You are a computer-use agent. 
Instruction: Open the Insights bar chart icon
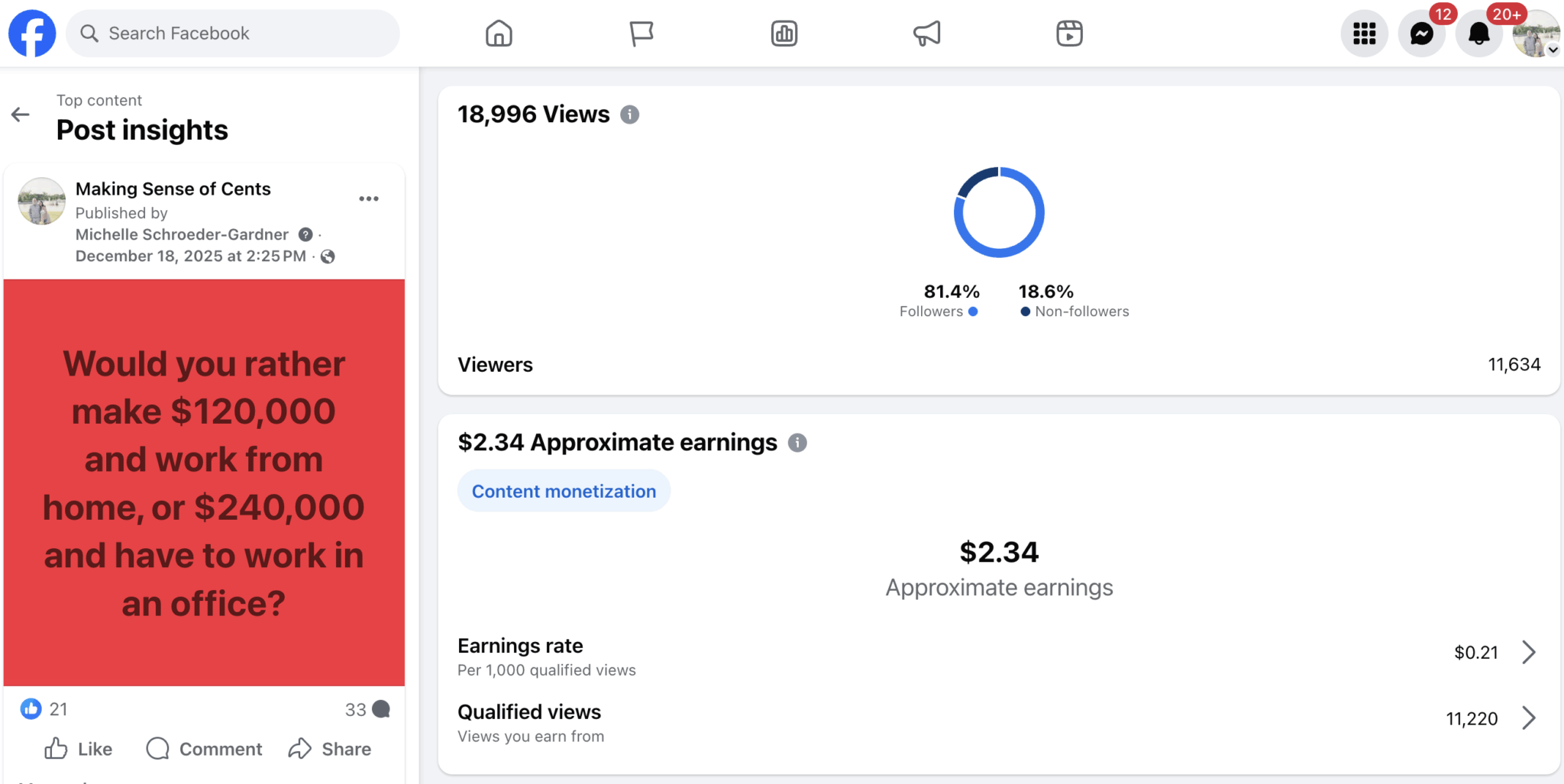click(x=784, y=34)
